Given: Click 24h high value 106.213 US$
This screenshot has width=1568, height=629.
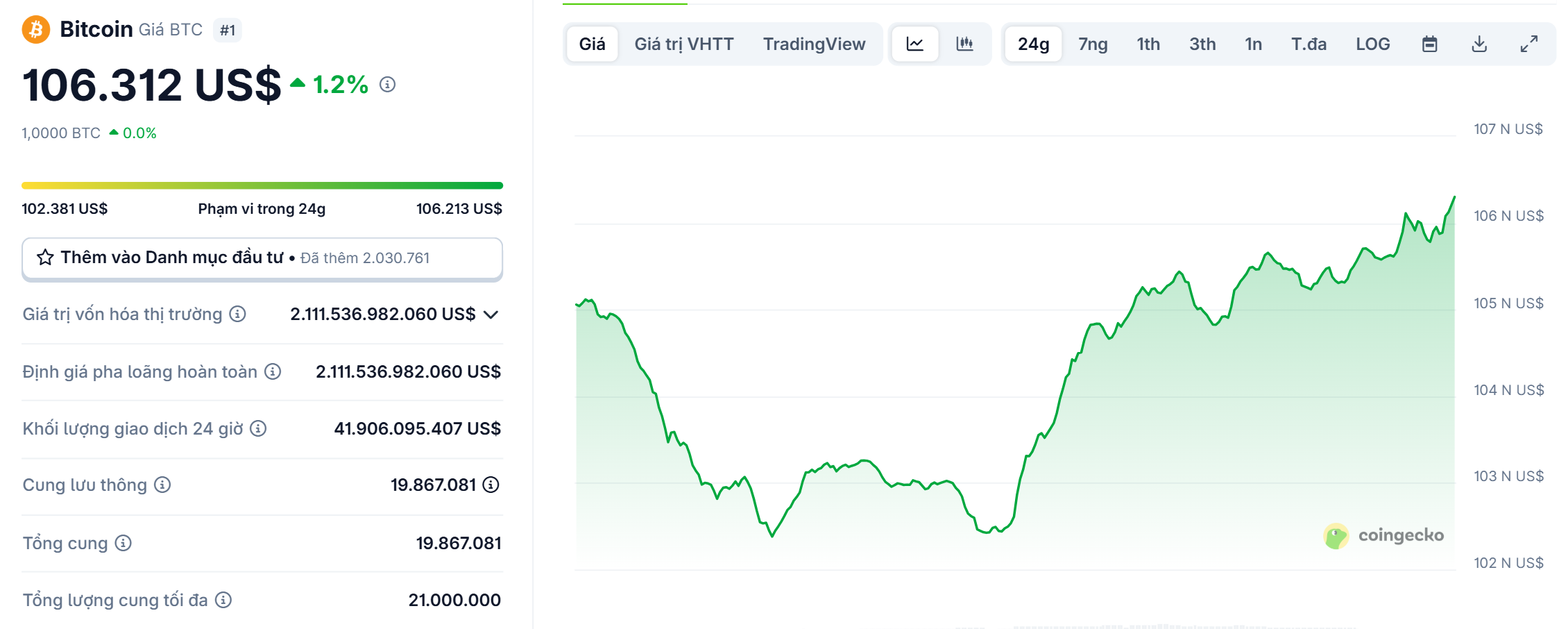Looking at the screenshot, I should 459,209.
